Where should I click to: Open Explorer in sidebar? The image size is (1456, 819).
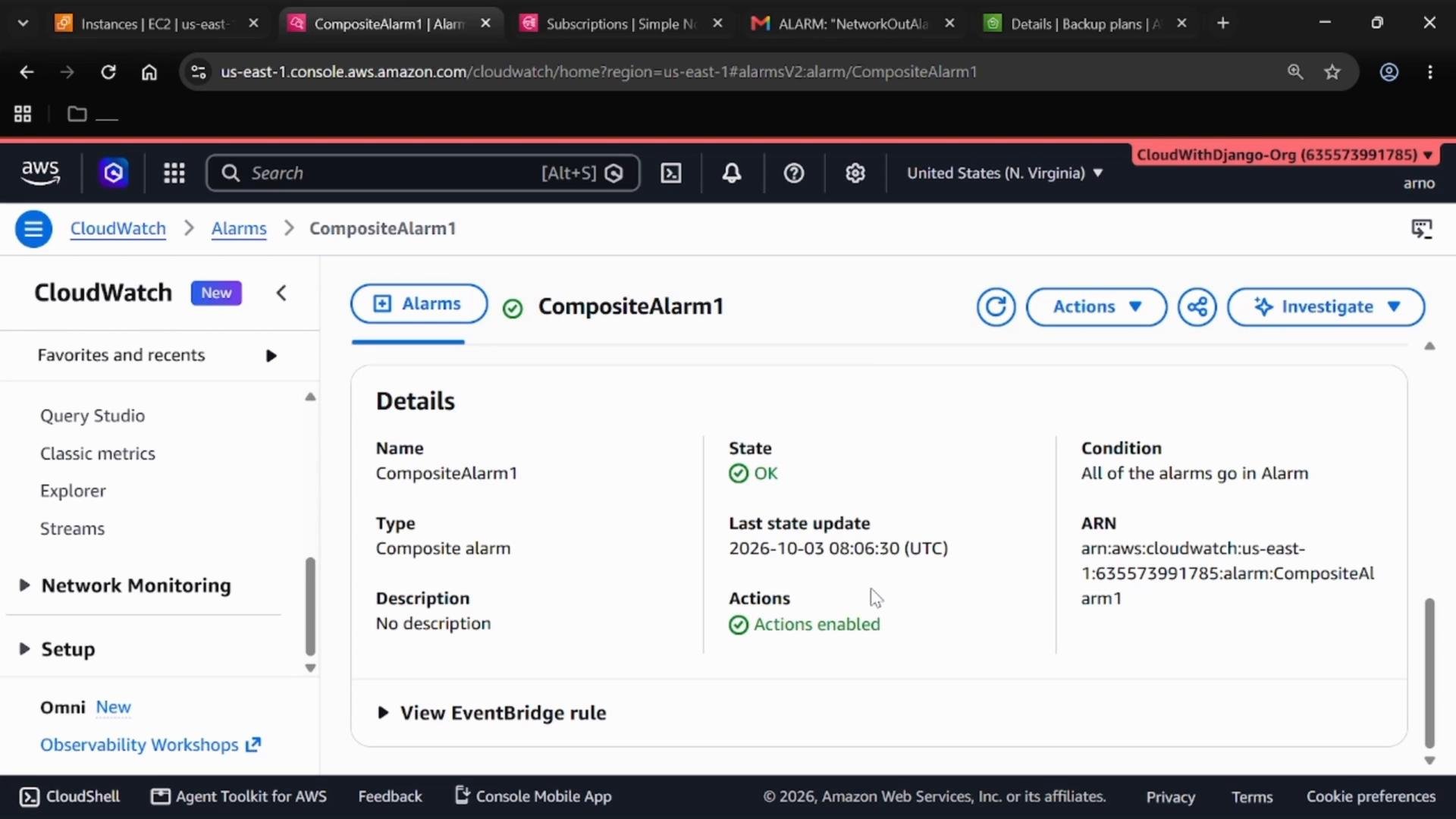tap(73, 491)
